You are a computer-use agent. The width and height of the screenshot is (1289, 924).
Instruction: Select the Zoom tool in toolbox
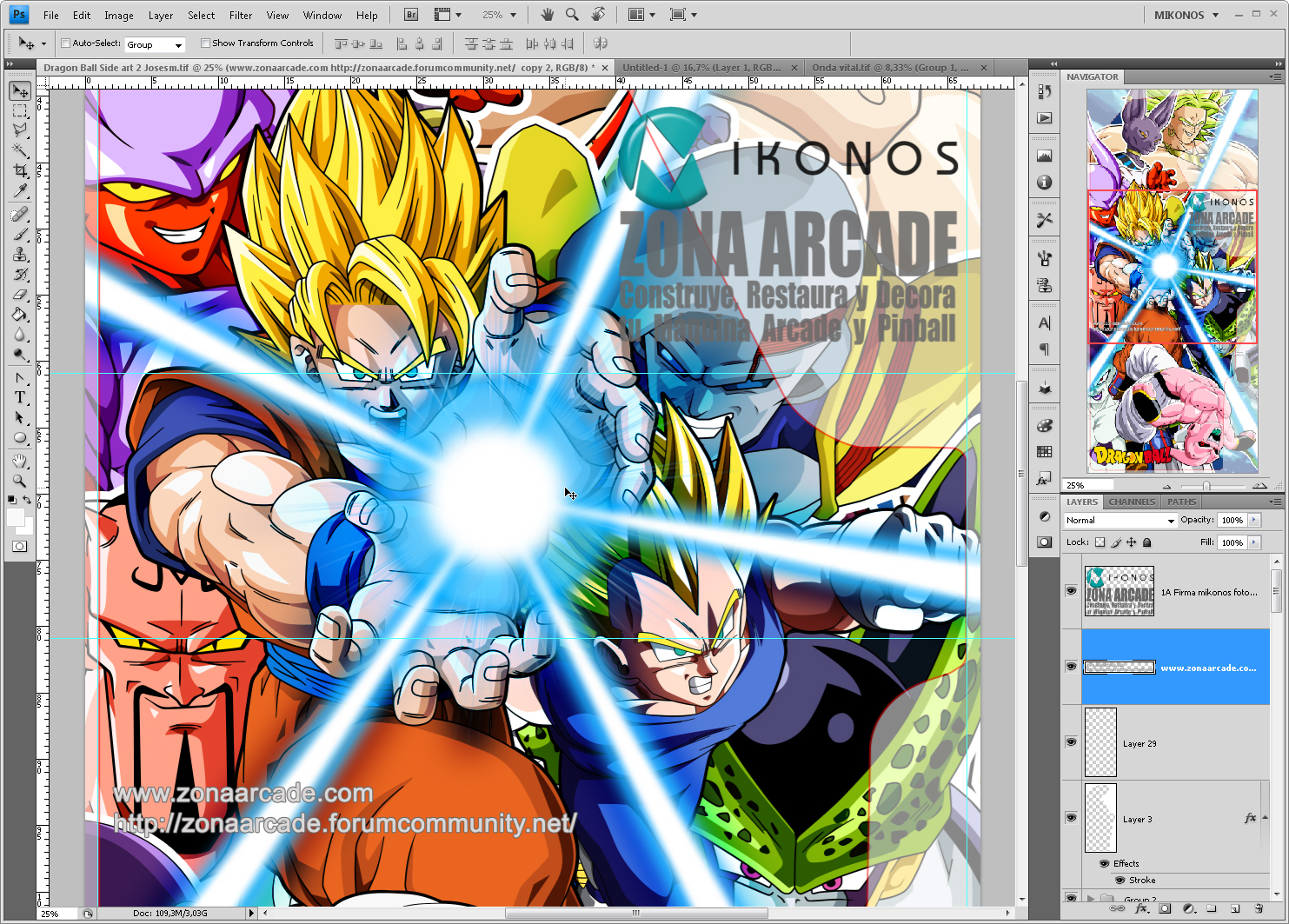(x=20, y=481)
